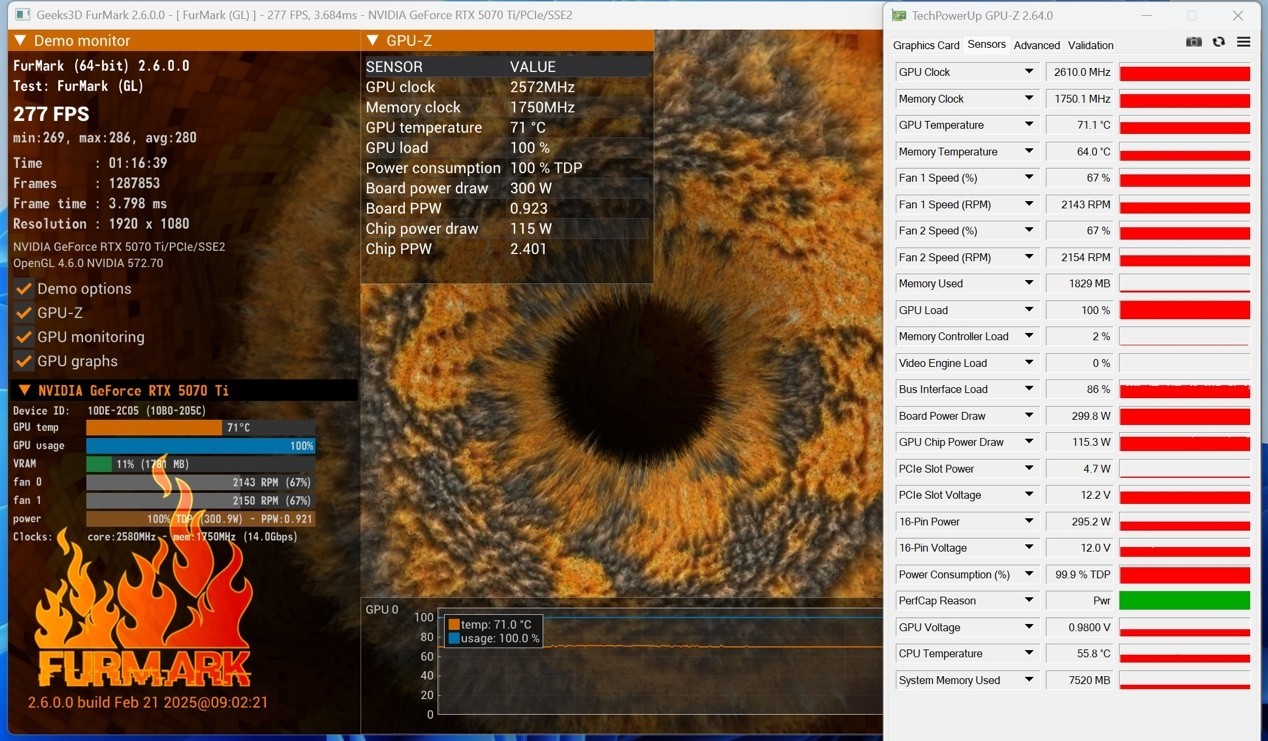
Task: Switch to the Graphics Card tab
Action: point(926,45)
